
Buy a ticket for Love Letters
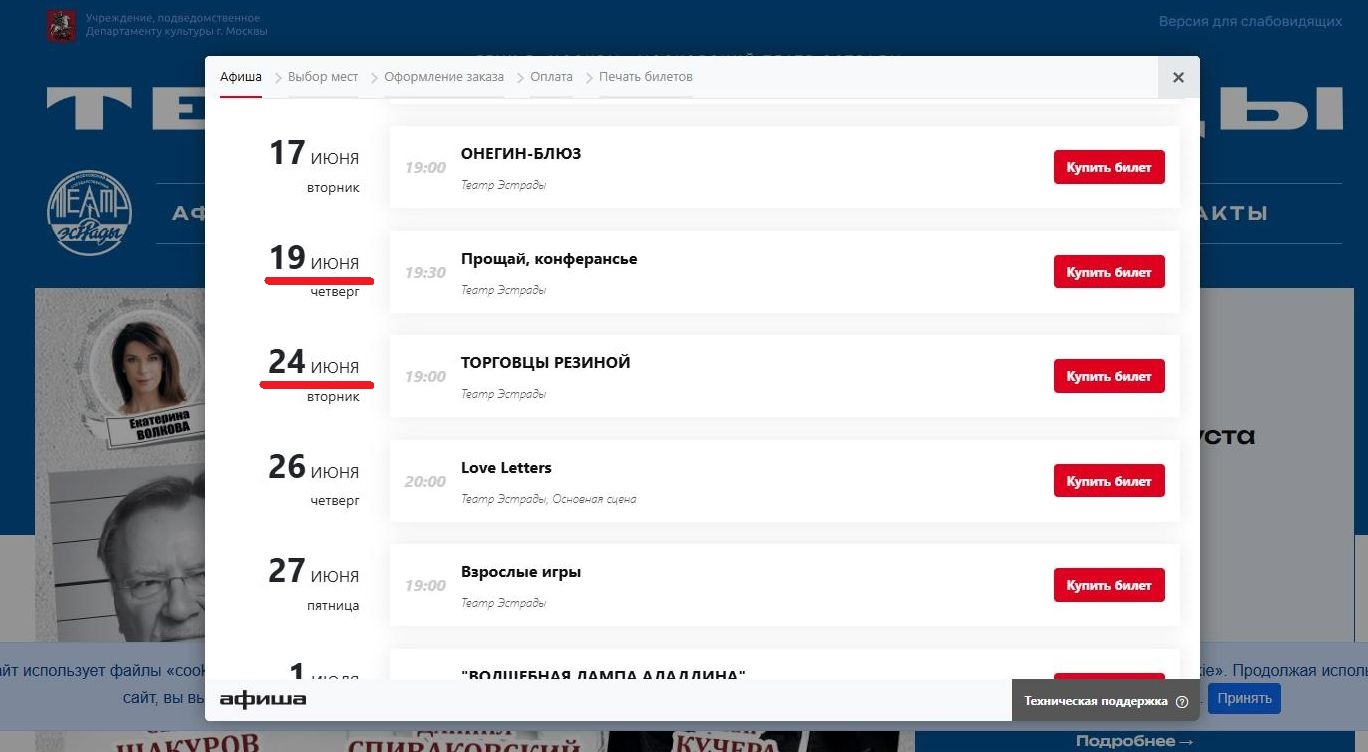[x=1109, y=481]
